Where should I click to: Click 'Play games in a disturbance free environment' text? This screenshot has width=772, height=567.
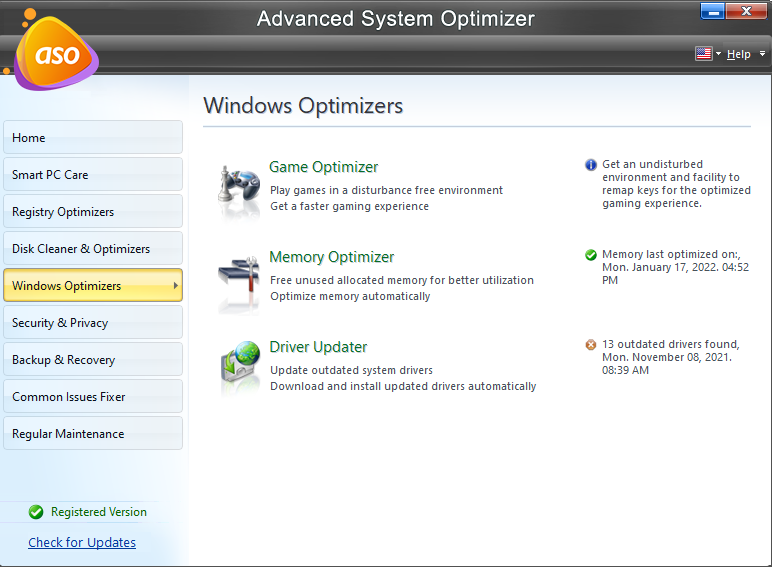[386, 190]
